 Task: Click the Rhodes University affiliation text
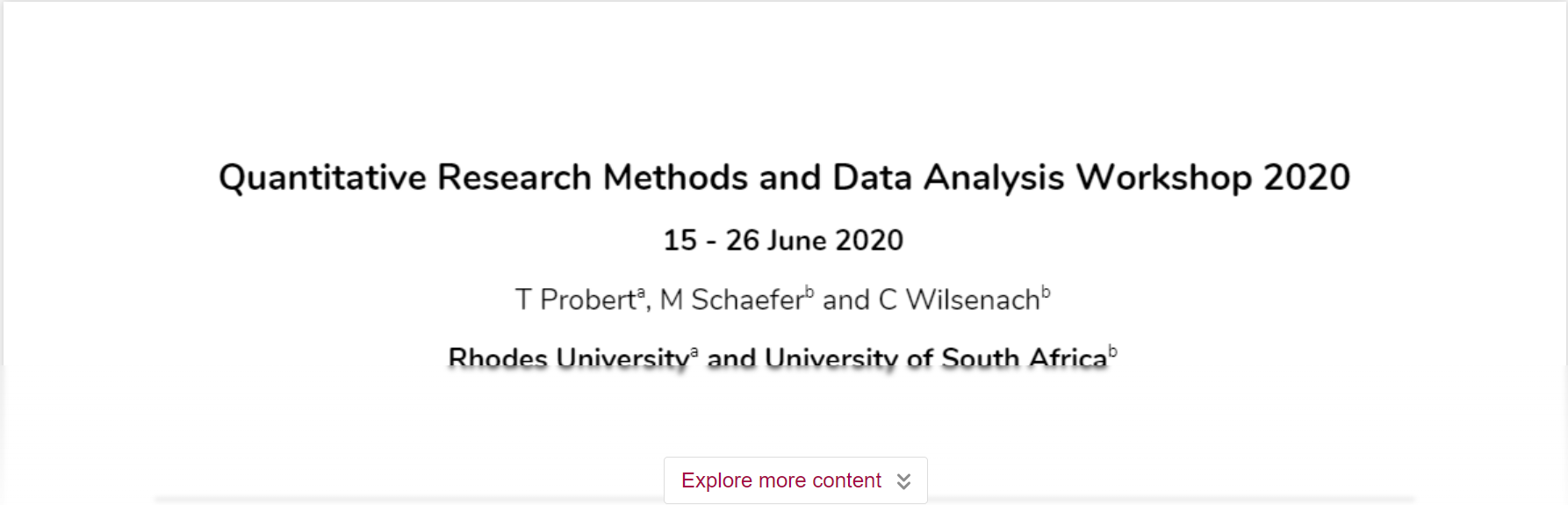click(568, 358)
